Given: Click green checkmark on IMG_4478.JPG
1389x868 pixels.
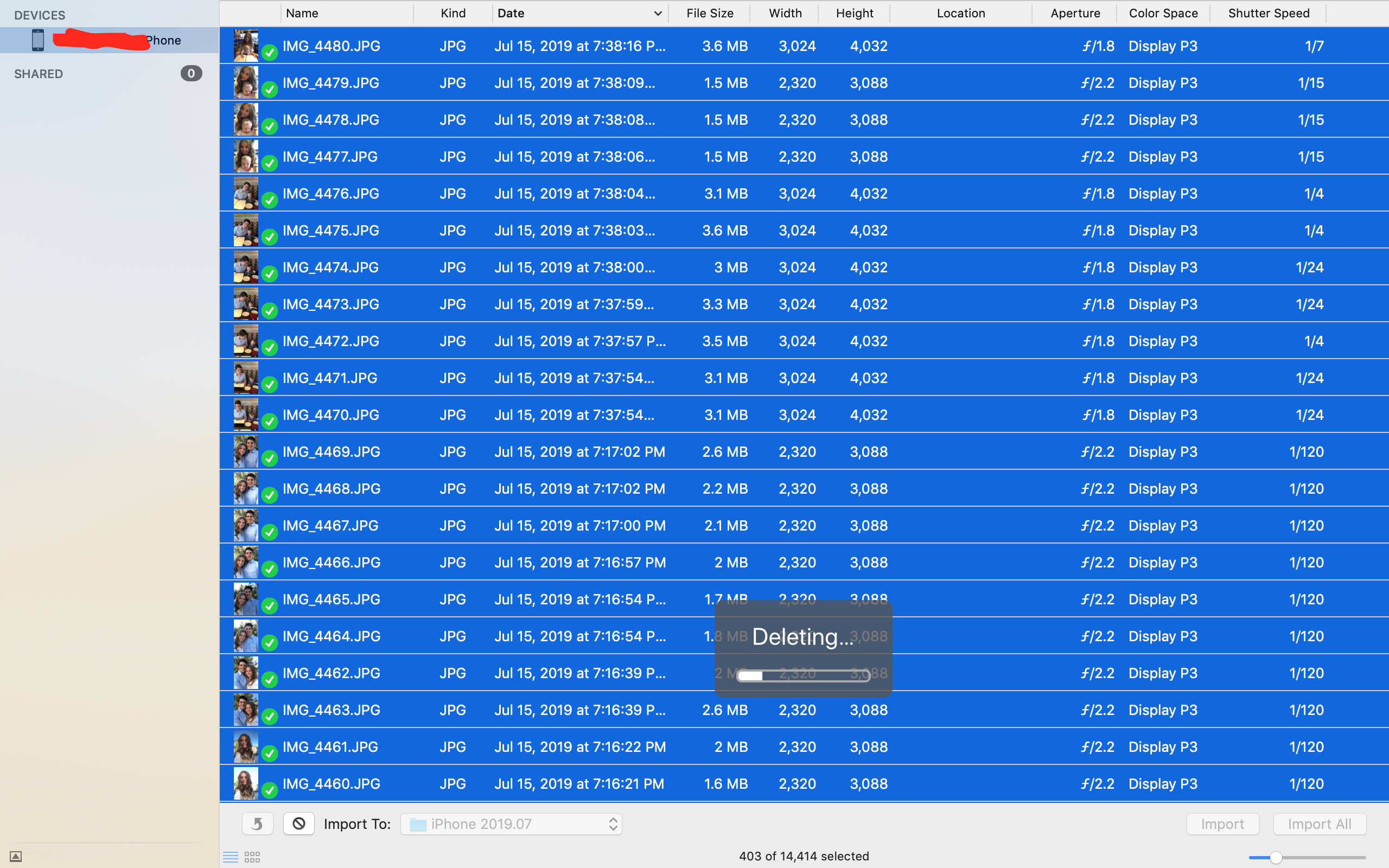Looking at the screenshot, I should point(270,126).
